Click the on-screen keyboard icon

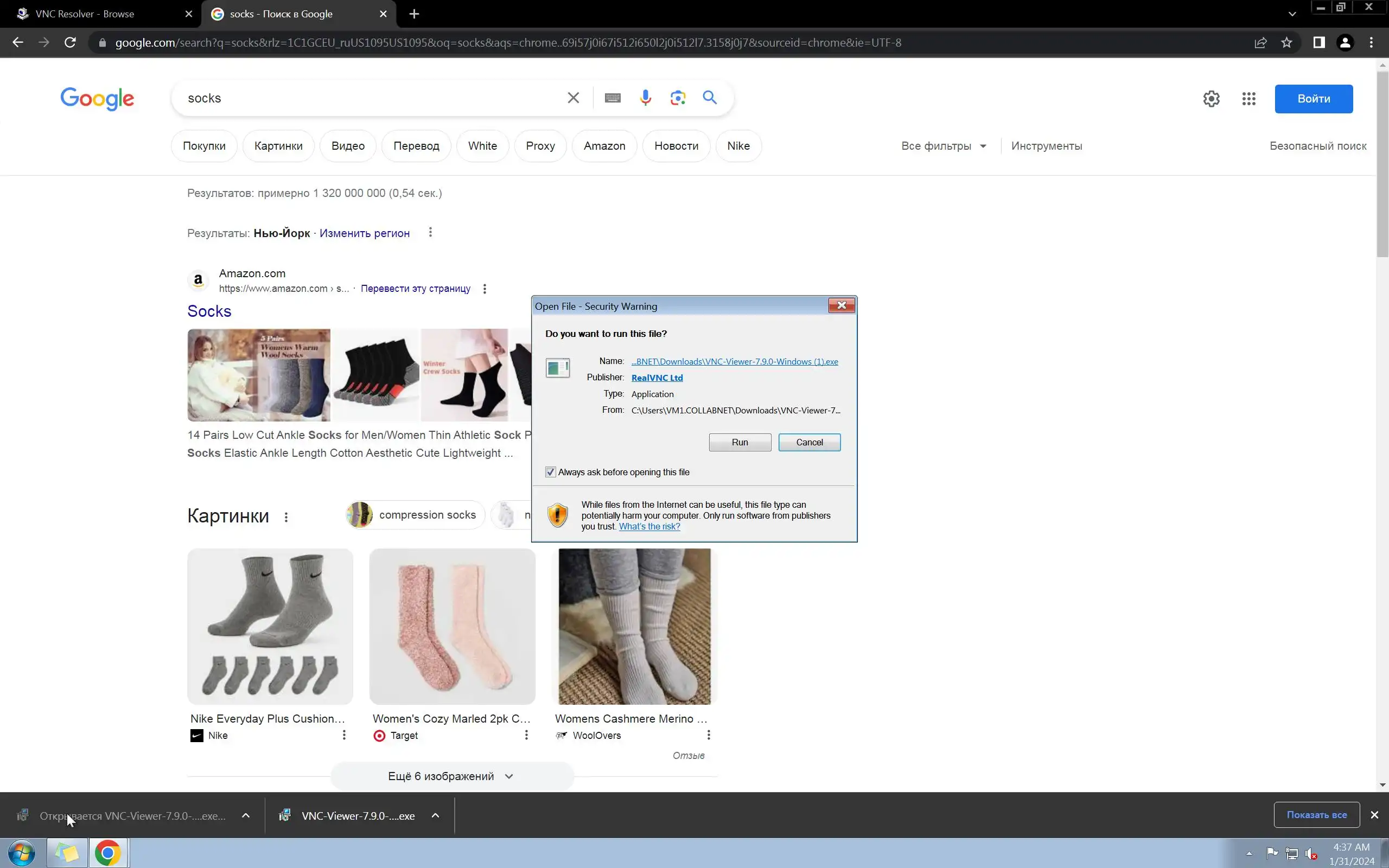coord(613,98)
